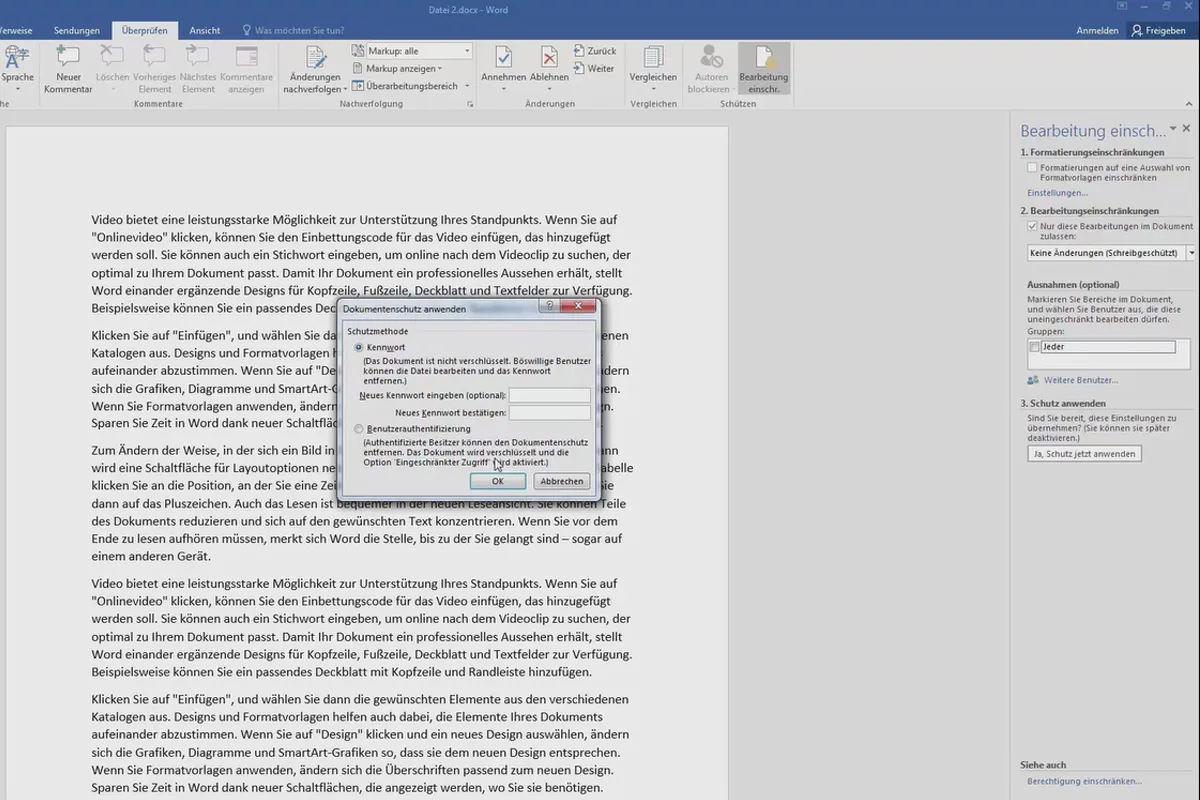1200x800 pixels.
Task: Expand the Überarbeitungsbereich dropdown arrow
Action: pos(465,87)
